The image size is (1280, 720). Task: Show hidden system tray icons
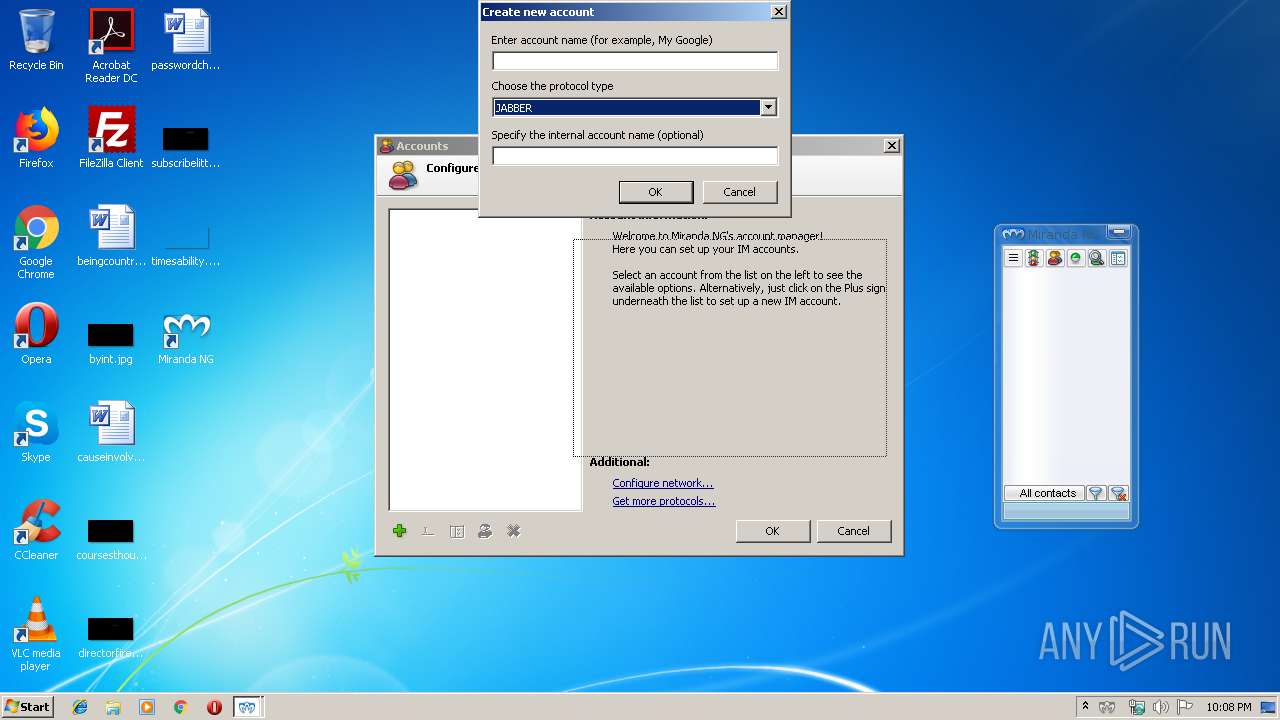[x=1085, y=707]
